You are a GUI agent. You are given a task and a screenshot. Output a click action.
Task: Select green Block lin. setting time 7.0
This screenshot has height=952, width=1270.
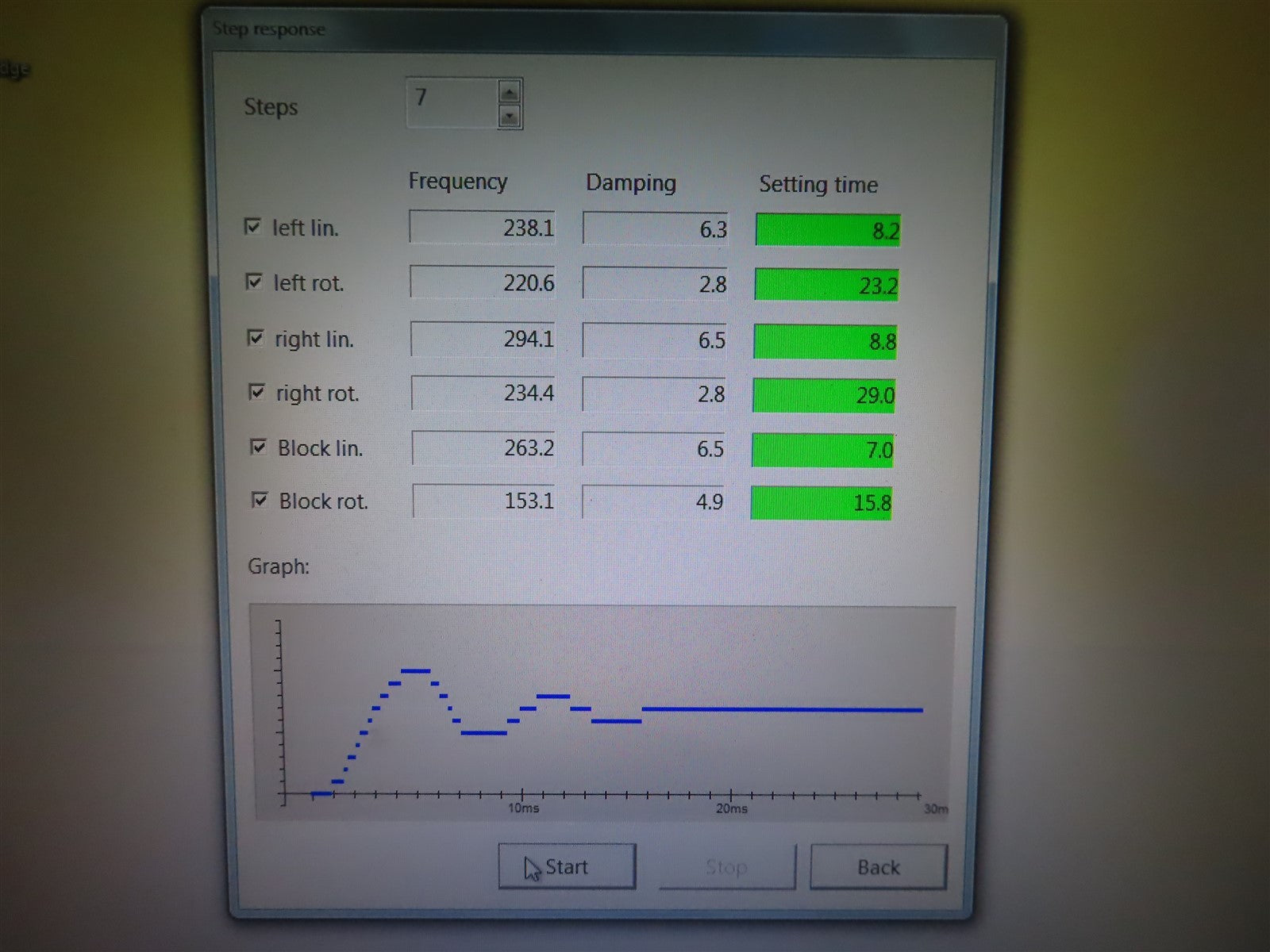822,450
